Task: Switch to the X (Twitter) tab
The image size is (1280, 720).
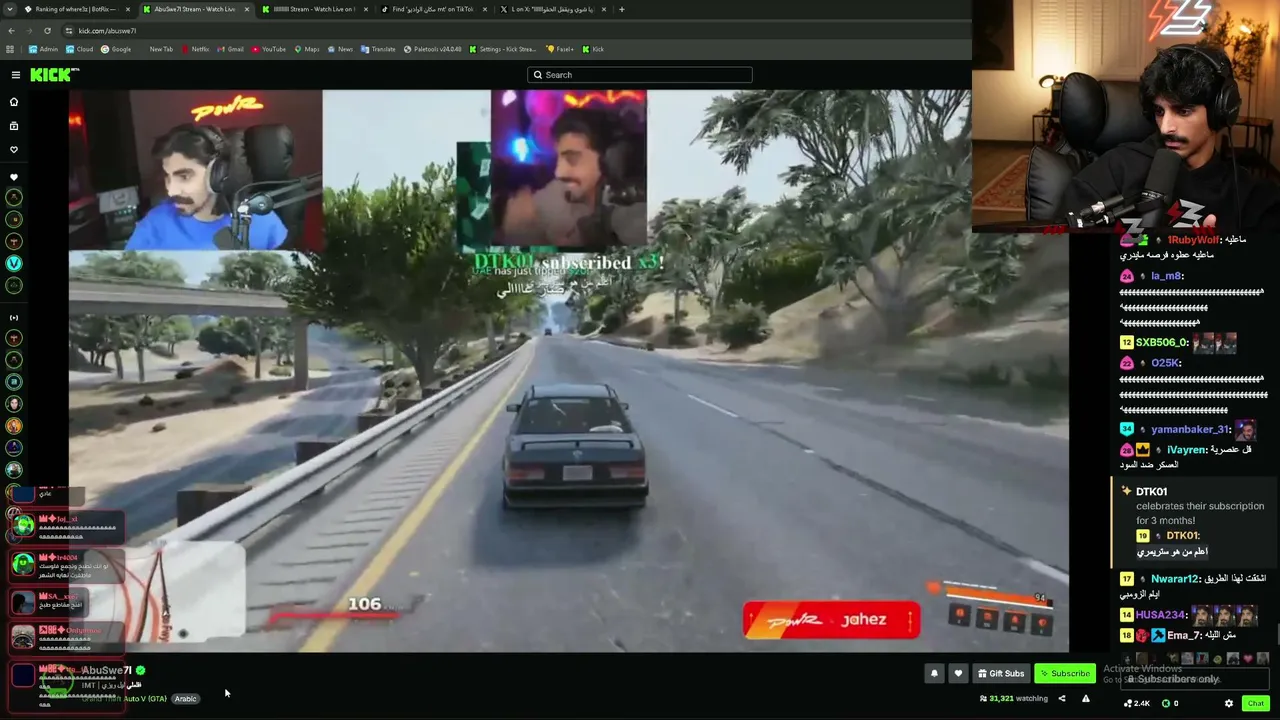Action: click(553, 9)
